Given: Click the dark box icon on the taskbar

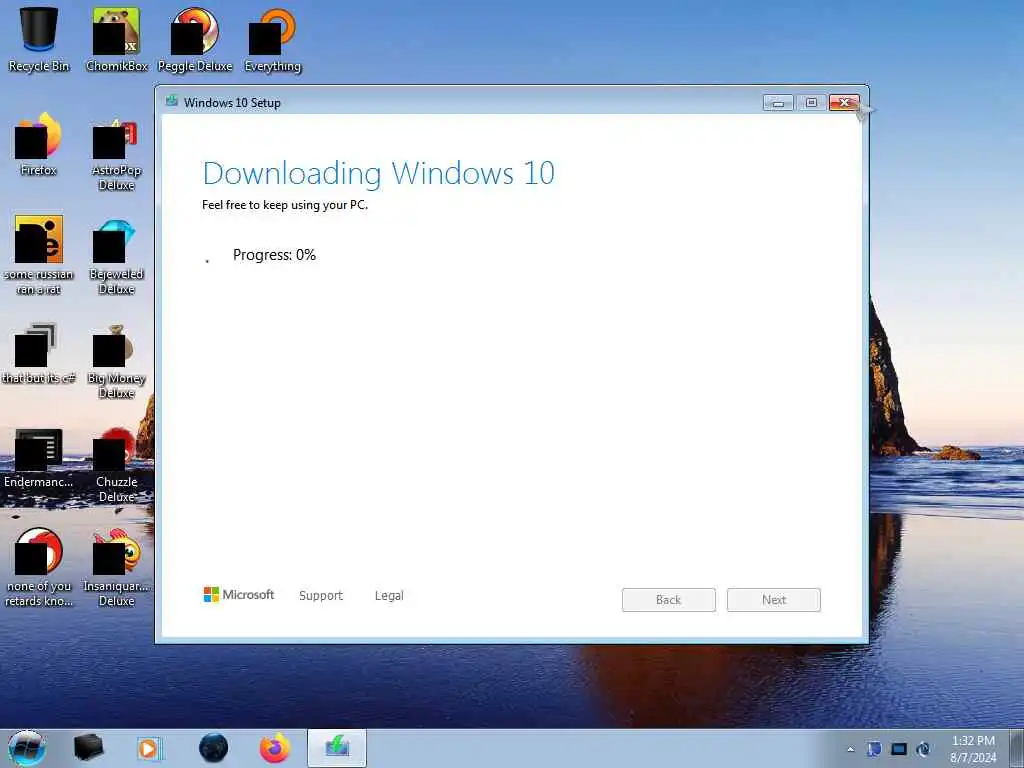Looking at the screenshot, I should [x=88, y=748].
